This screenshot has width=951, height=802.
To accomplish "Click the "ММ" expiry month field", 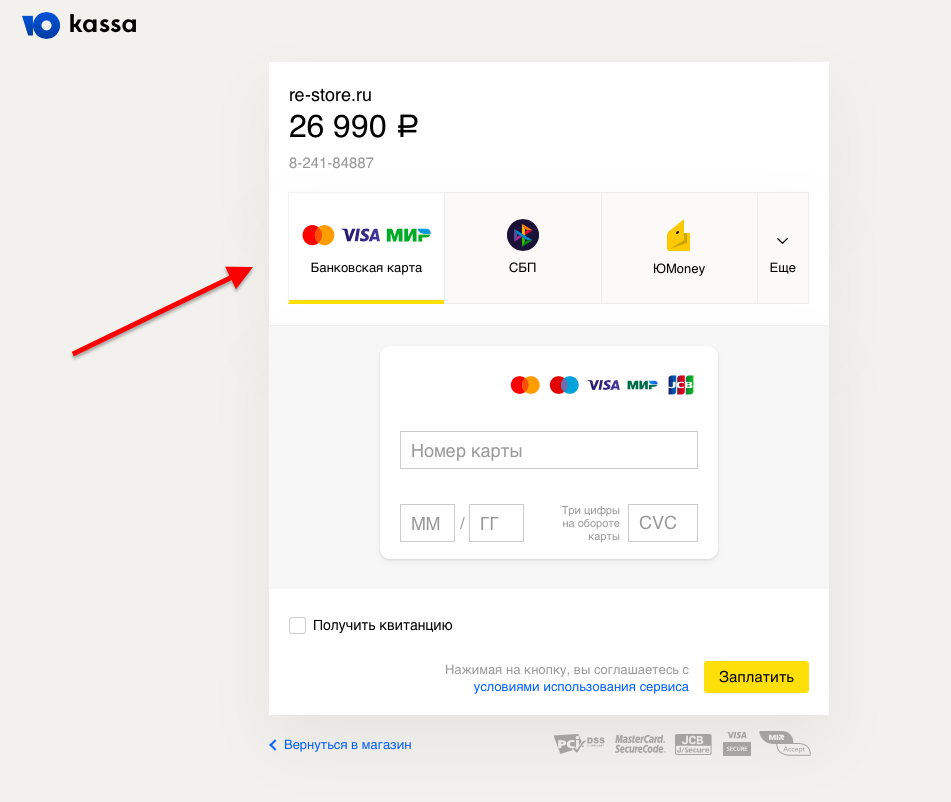I will 427,523.
